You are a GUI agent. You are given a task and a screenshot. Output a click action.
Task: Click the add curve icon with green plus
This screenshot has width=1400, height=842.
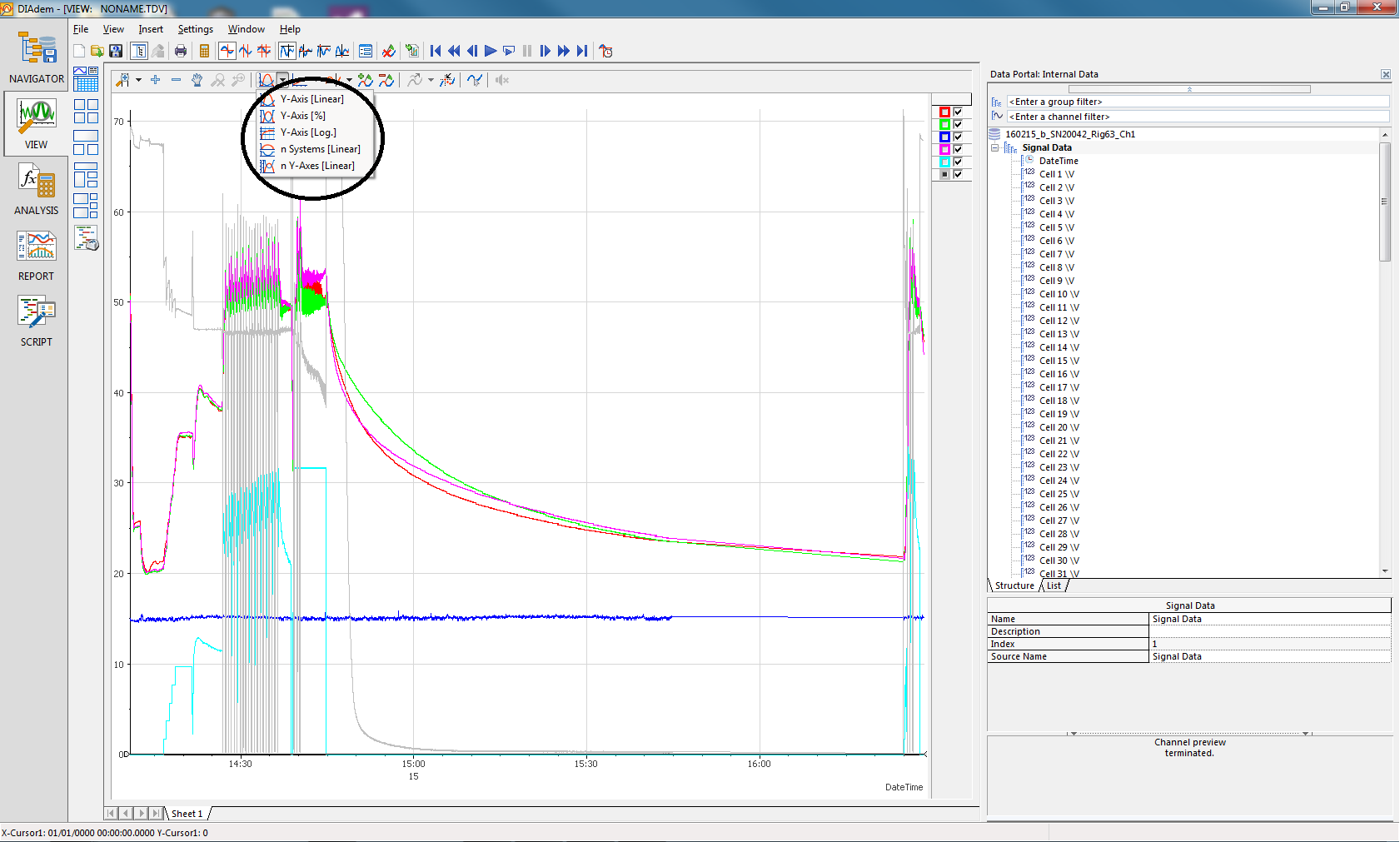pyautogui.click(x=365, y=80)
